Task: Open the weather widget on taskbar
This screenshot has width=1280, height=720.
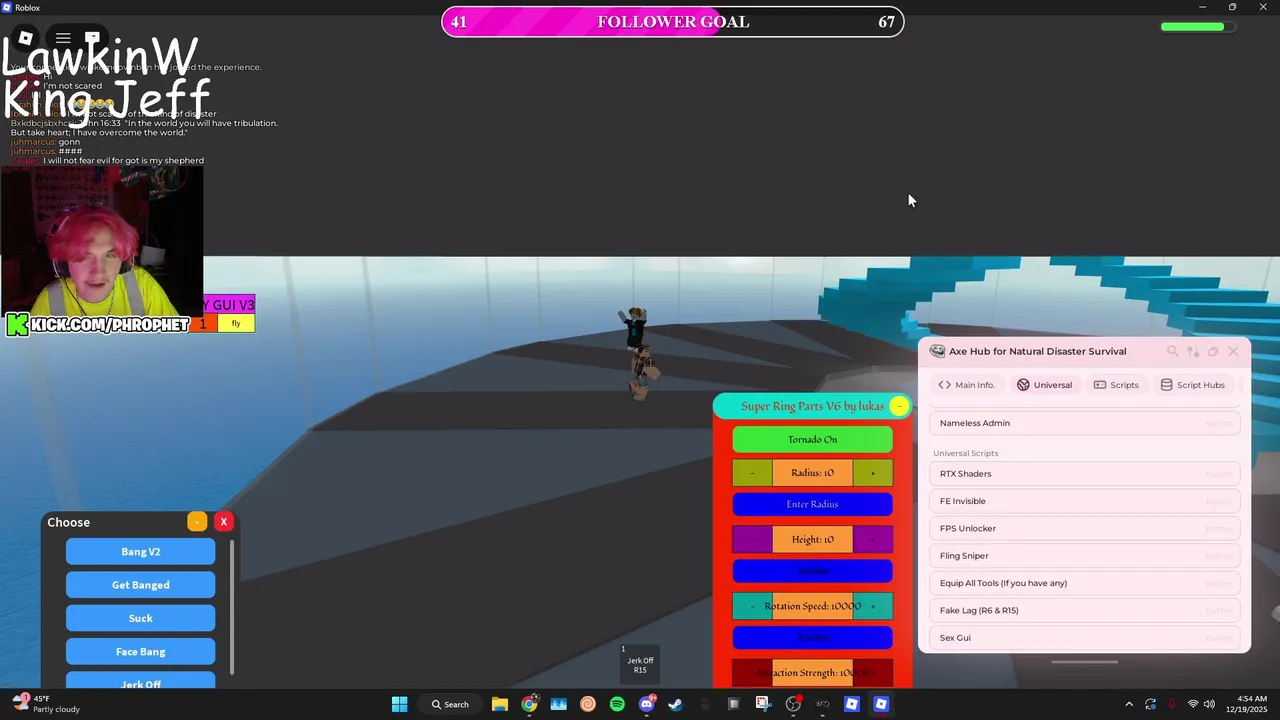Action: click(45, 704)
